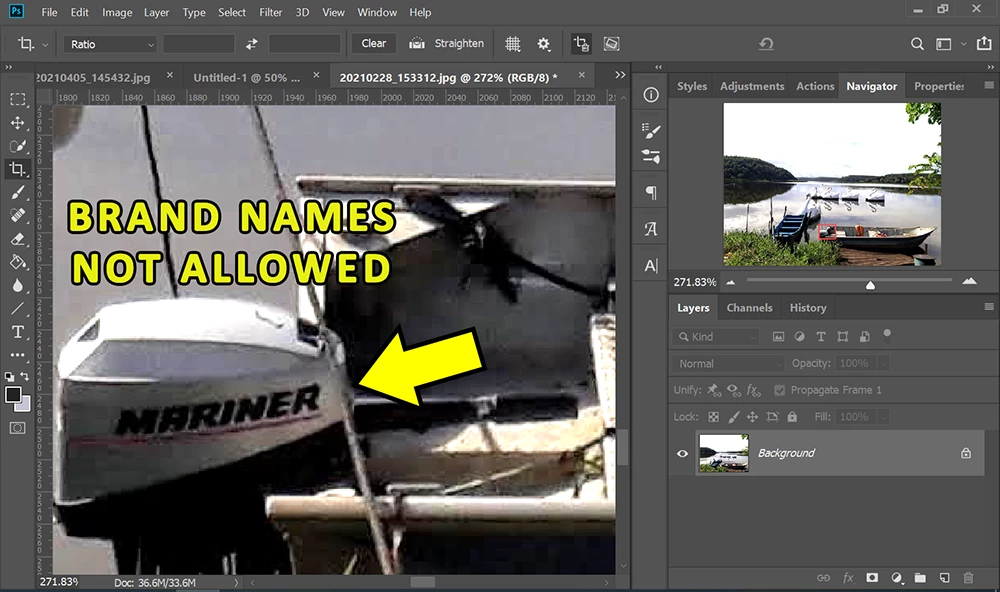1000x592 pixels.
Task: Open the Normal blend mode dropdown
Action: pos(728,363)
